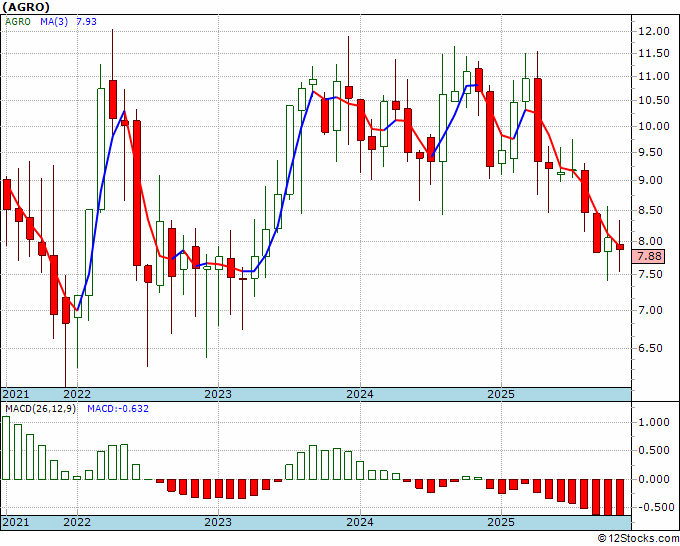Click the 10.50 price axis label

[654, 101]
